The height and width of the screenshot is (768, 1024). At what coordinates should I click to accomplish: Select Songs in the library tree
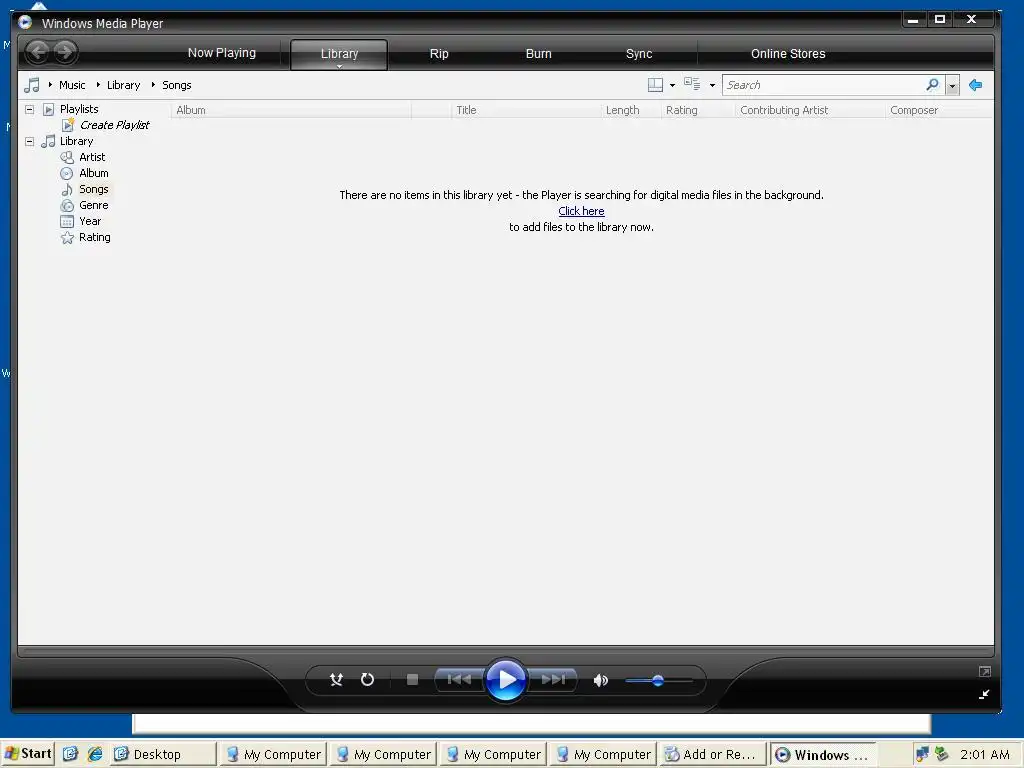click(x=93, y=189)
